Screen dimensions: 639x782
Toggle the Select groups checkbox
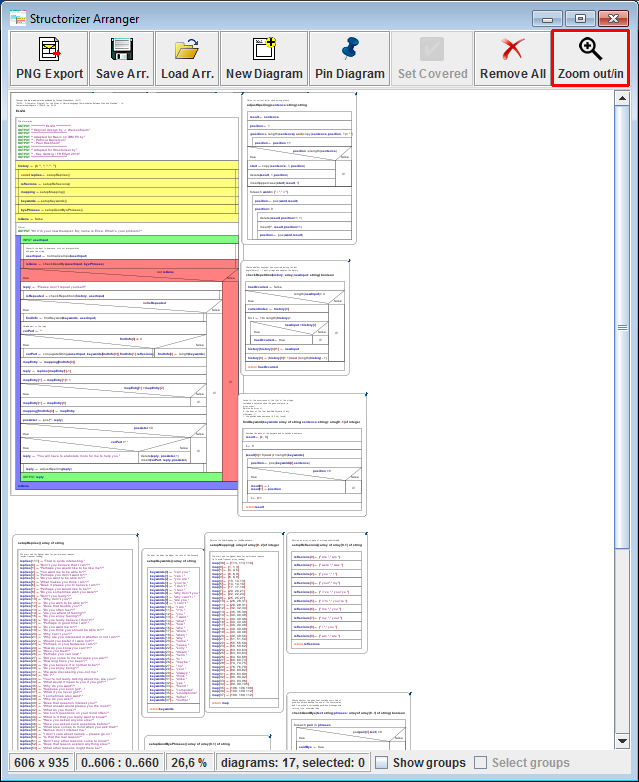(x=480, y=763)
